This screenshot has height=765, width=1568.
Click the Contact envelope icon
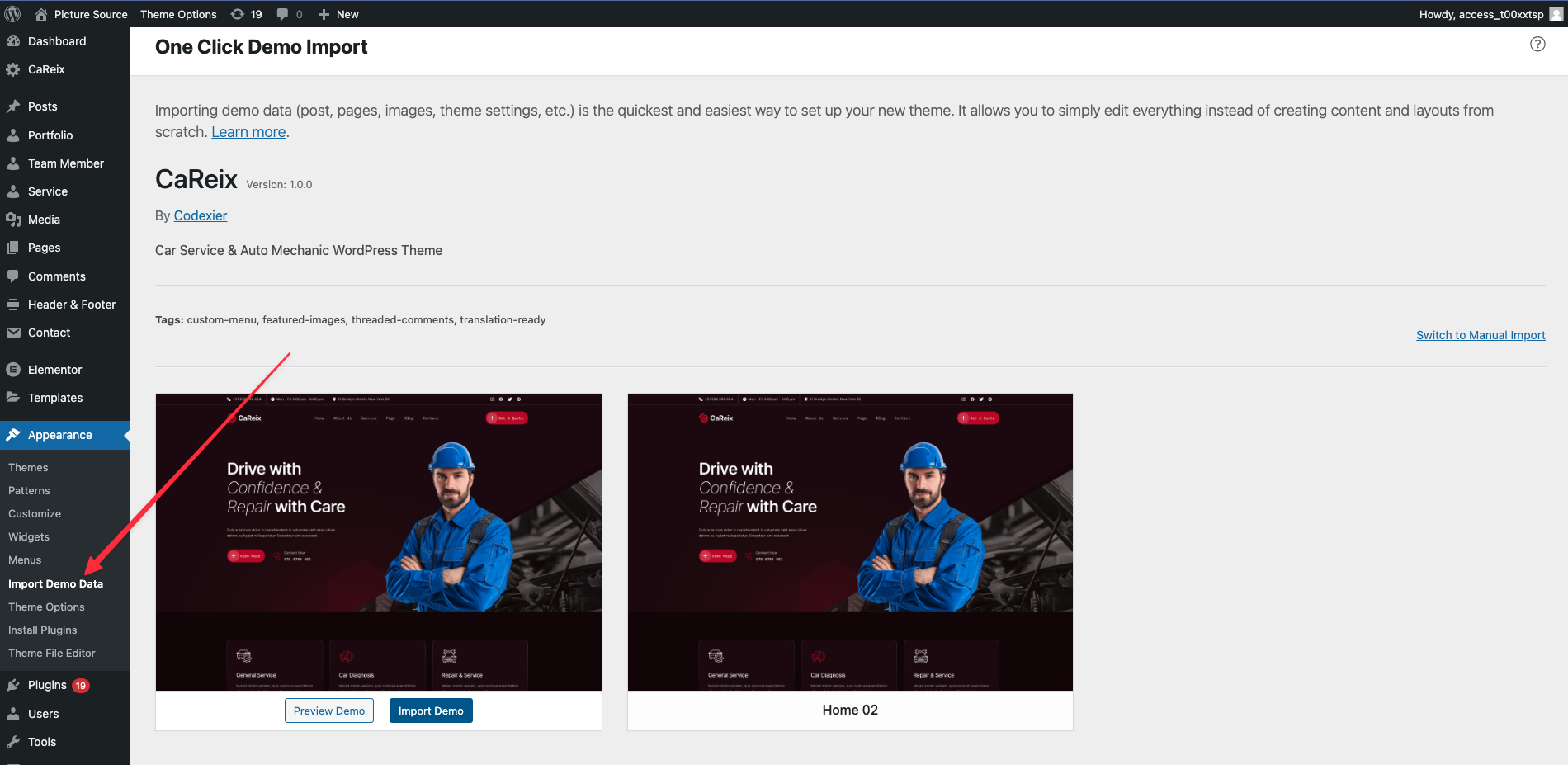pyautogui.click(x=13, y=333)
